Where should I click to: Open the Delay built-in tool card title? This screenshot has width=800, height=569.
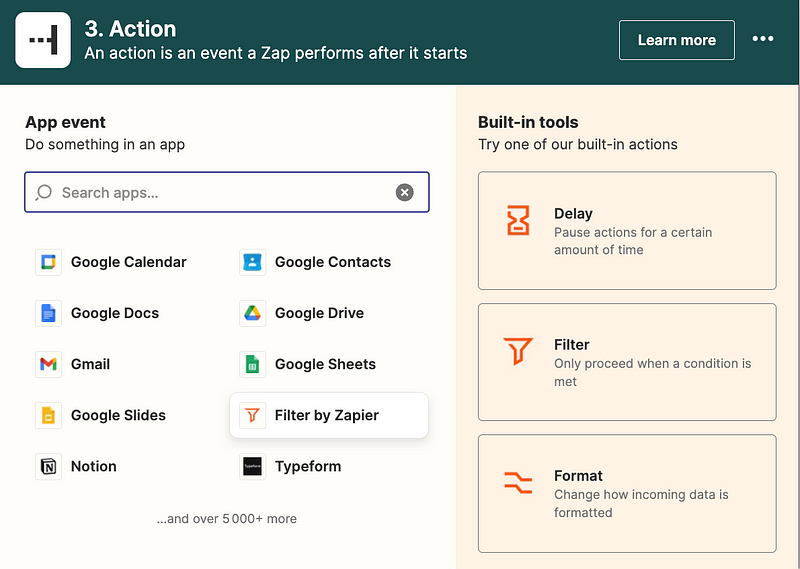[573, 213]
